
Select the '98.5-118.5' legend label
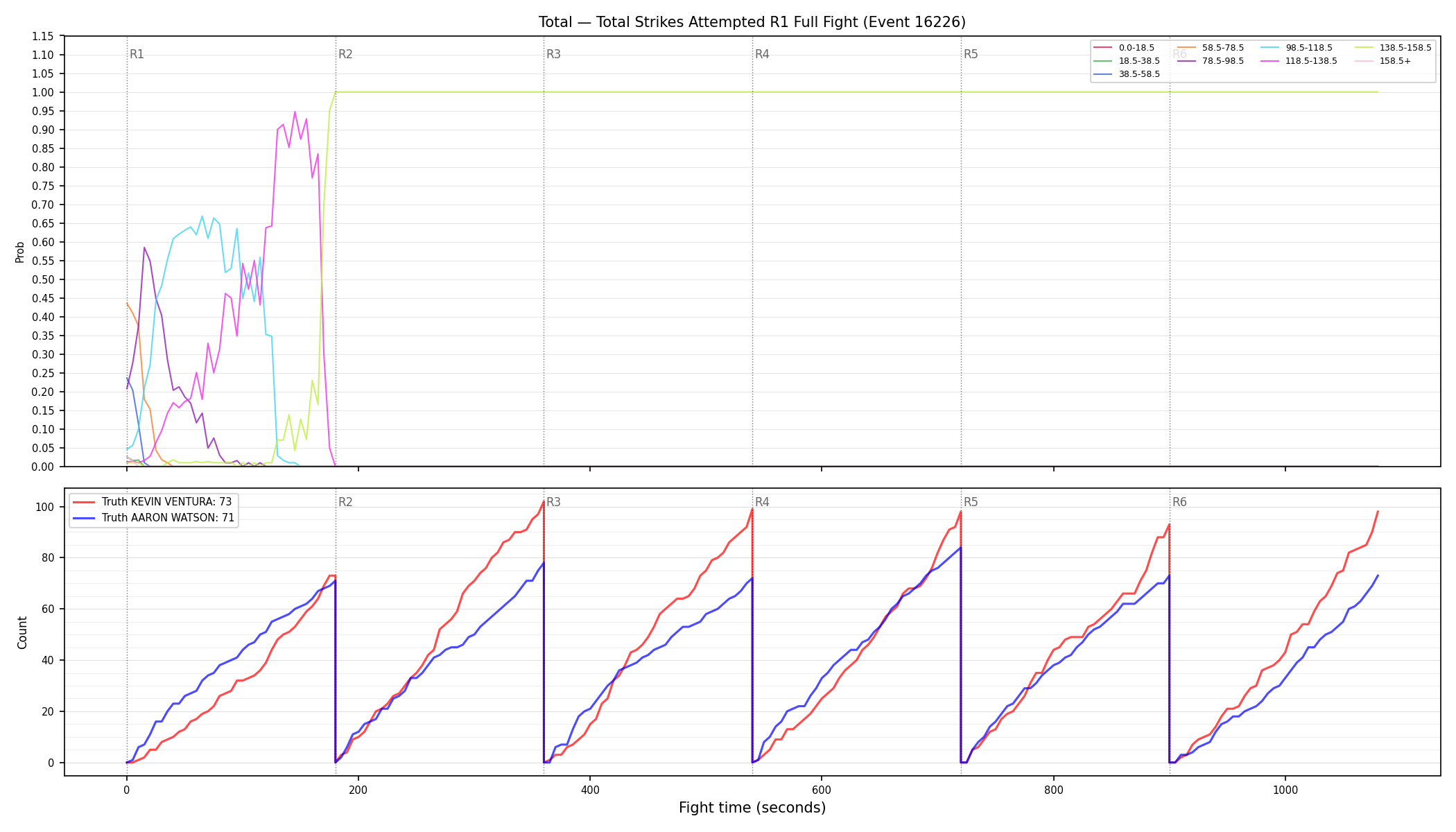tap(1309, 48)
